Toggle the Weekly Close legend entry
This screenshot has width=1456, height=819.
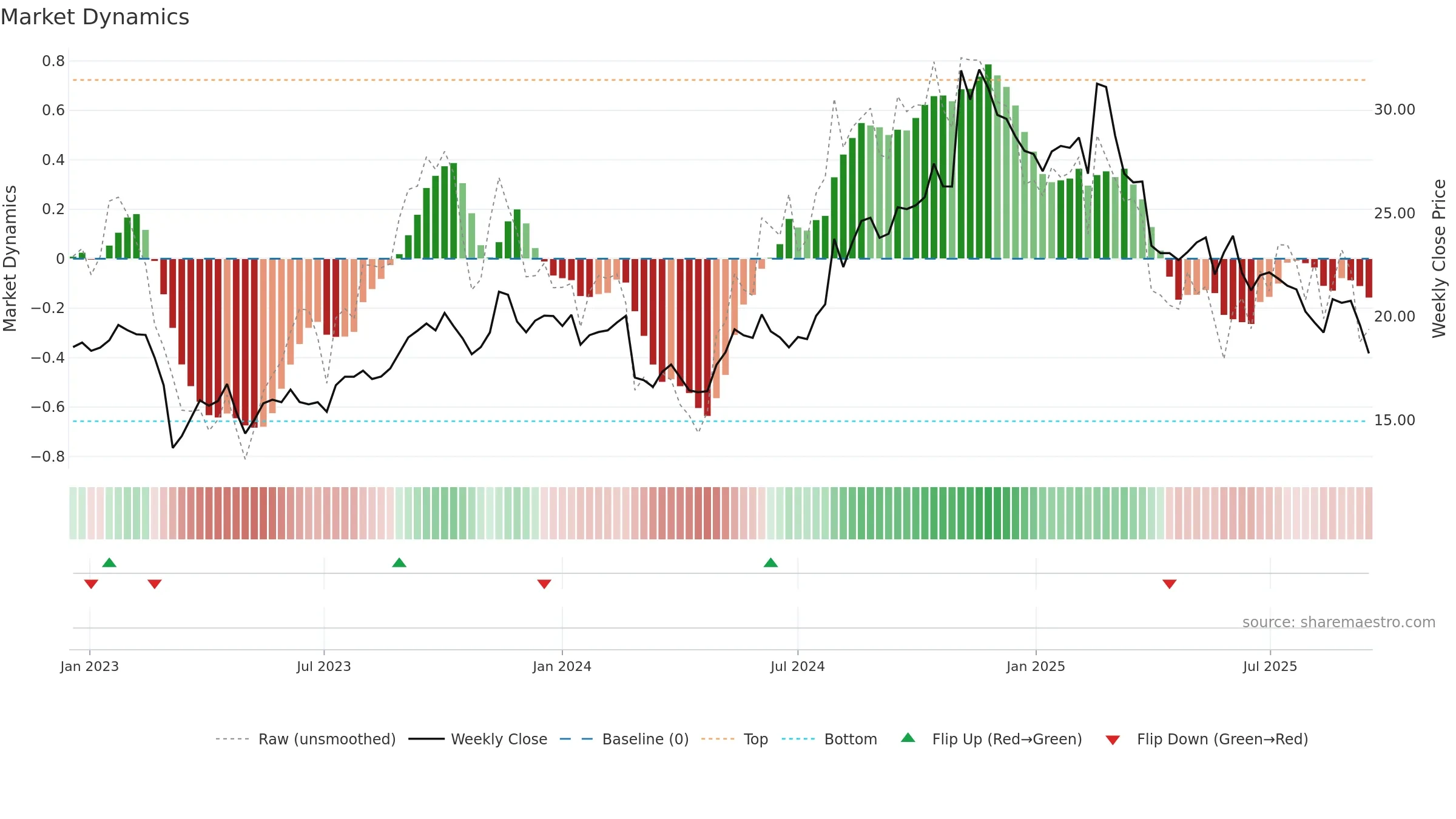point(477,739)
